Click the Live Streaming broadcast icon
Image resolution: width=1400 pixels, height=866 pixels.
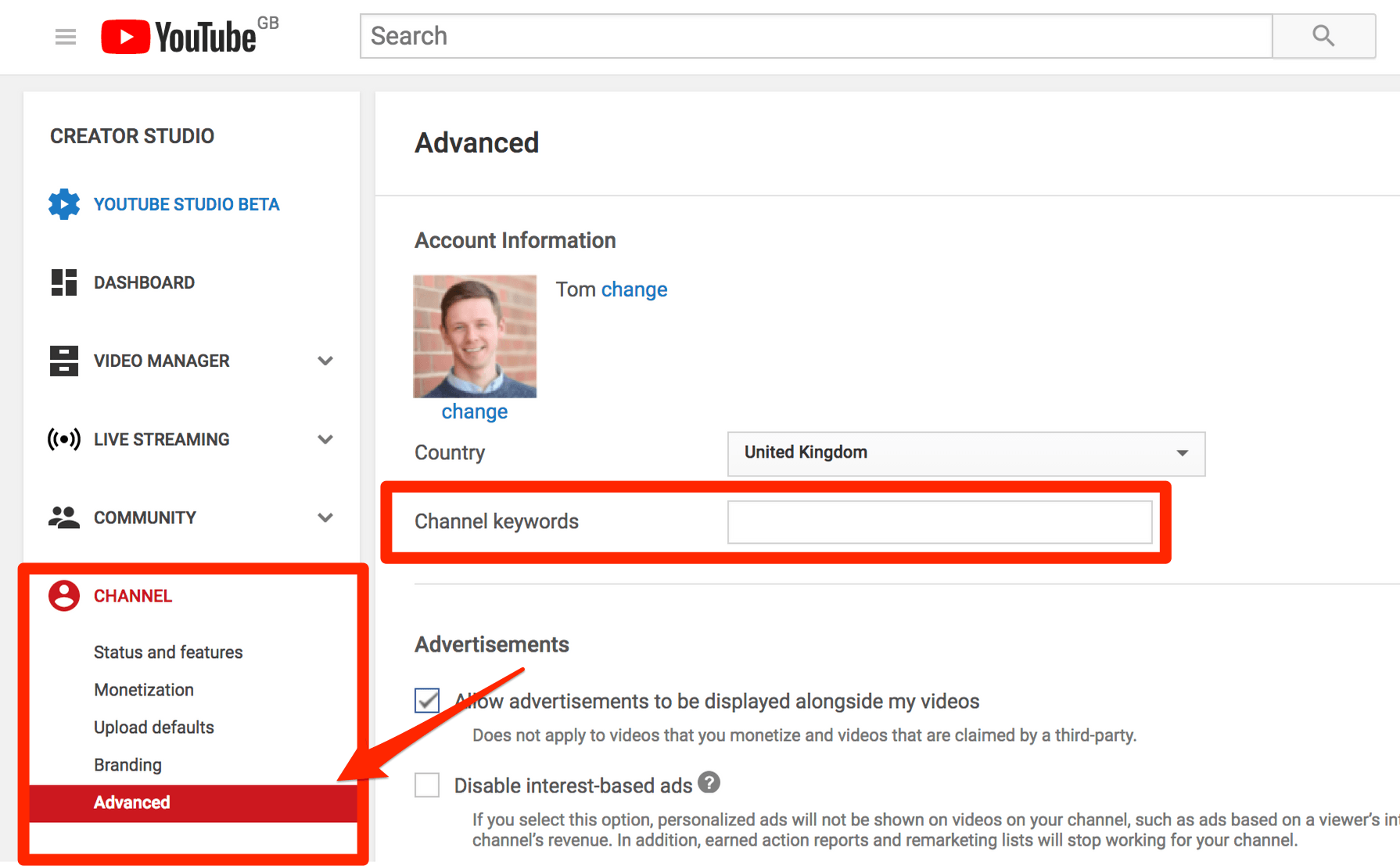[x=64, y=439]
